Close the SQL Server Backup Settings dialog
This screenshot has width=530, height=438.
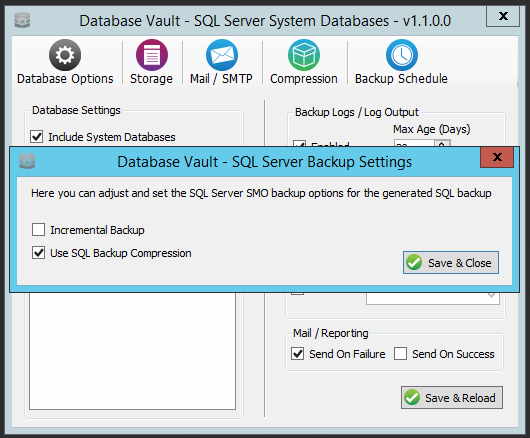click(497, 157)
